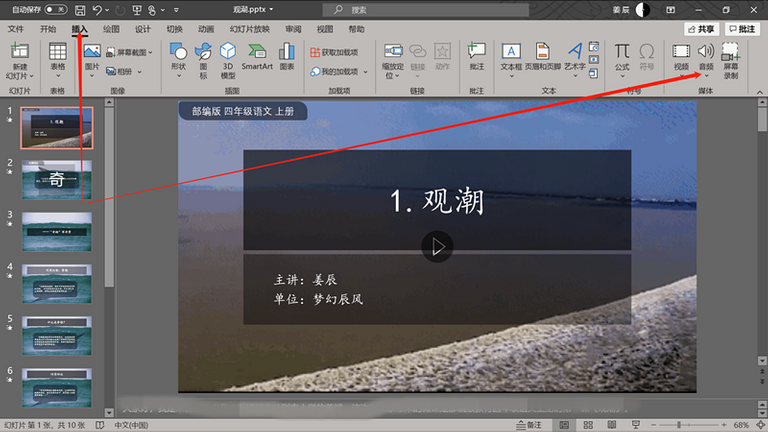Viewport: 768px width, 432px height.
Task: Switch to Normal view in status bar
Action: 564,425
